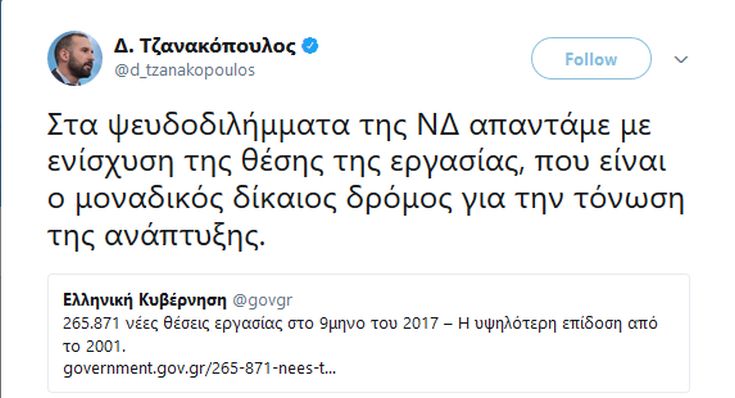
Task: Click the main tweet text about ψευδοδιλήμματα
Action: pyautogui.click(x=366, y=180)
